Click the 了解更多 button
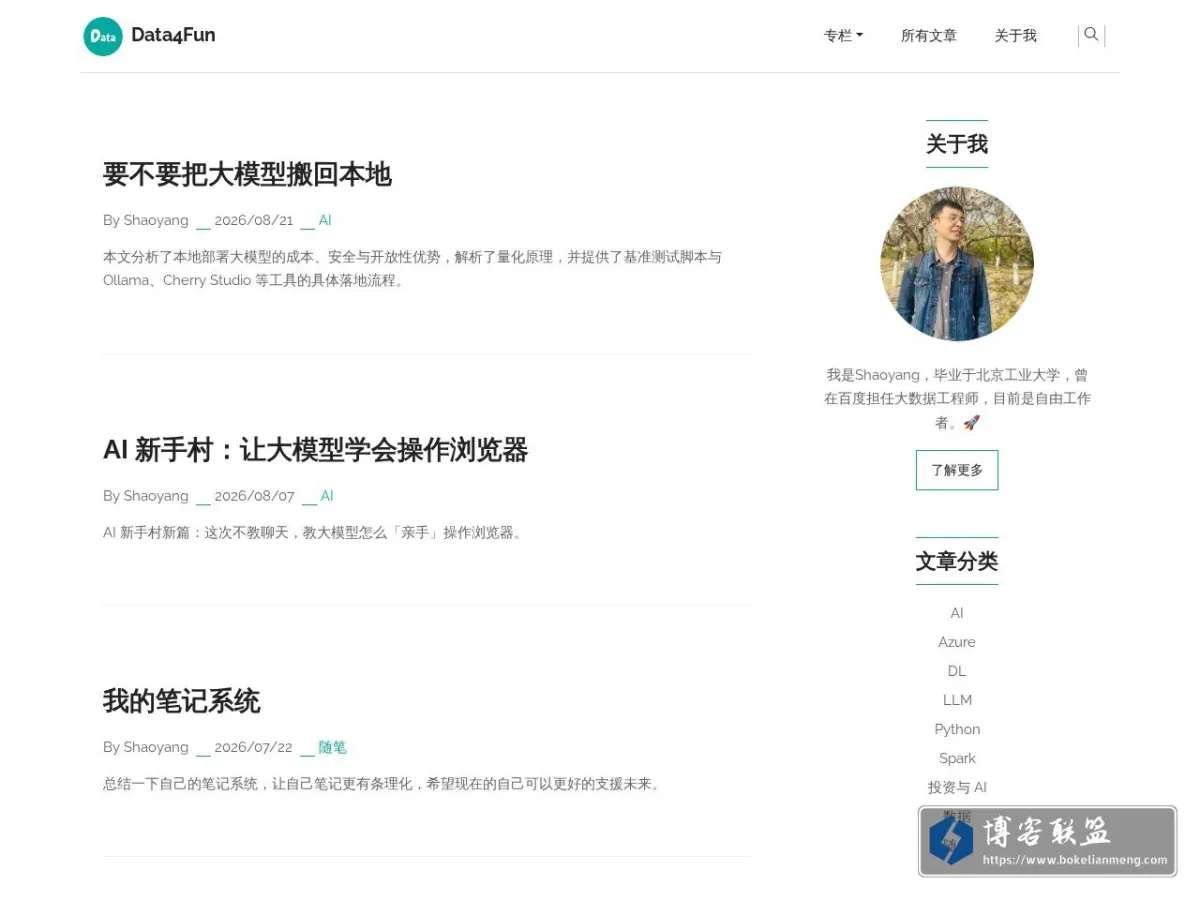 [957, 470]
